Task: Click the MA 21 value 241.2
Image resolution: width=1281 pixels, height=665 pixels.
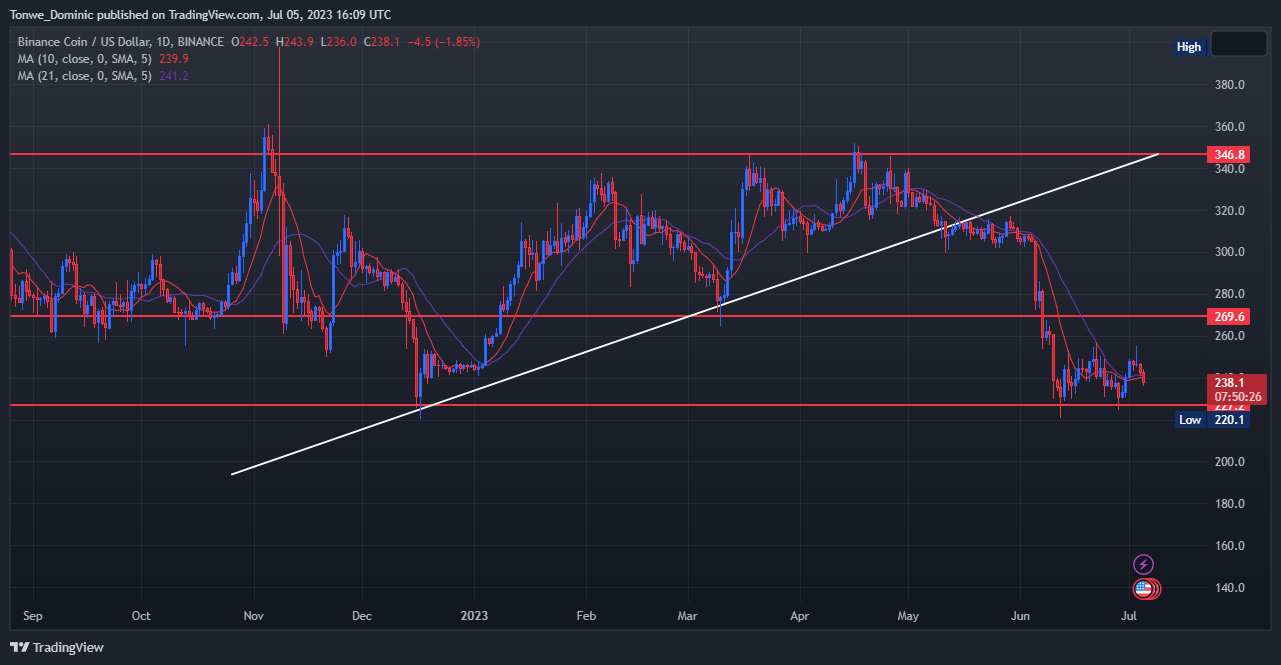Action: 174,76
